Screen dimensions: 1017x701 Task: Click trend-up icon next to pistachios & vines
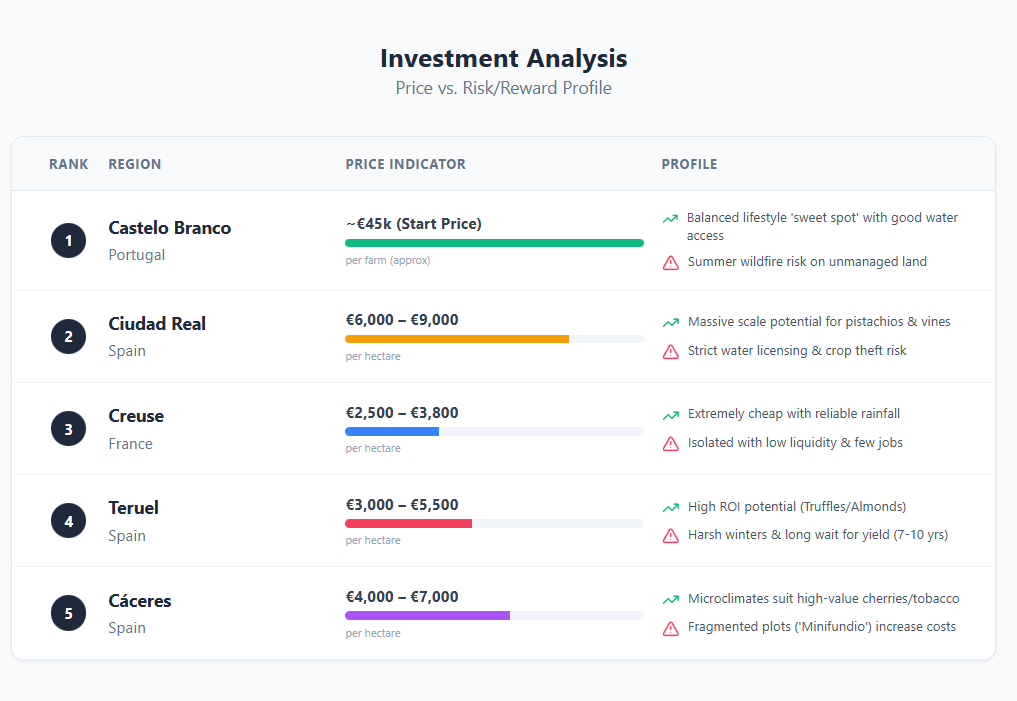670,323
